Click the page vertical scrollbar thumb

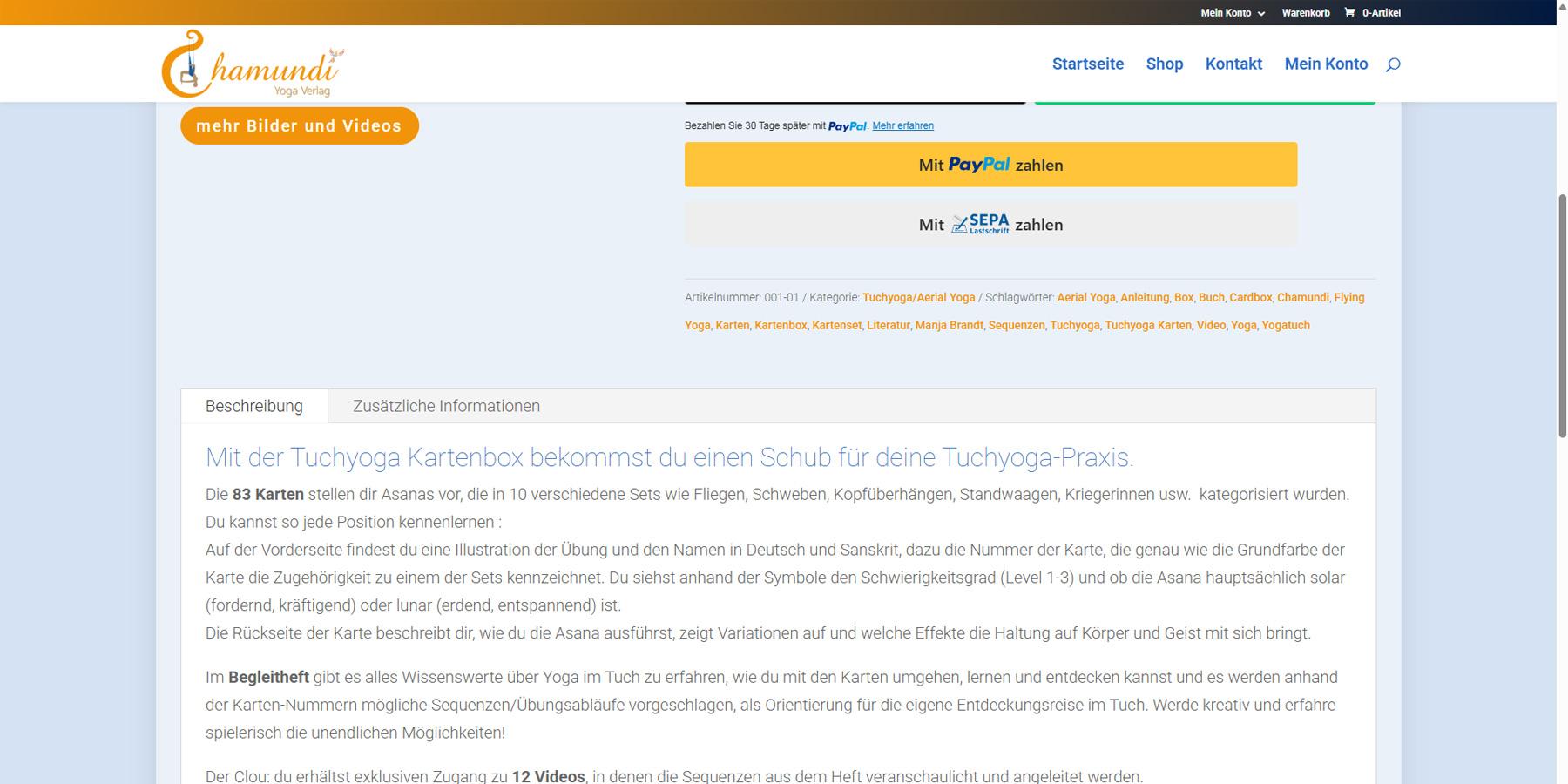click(1562, 314)
